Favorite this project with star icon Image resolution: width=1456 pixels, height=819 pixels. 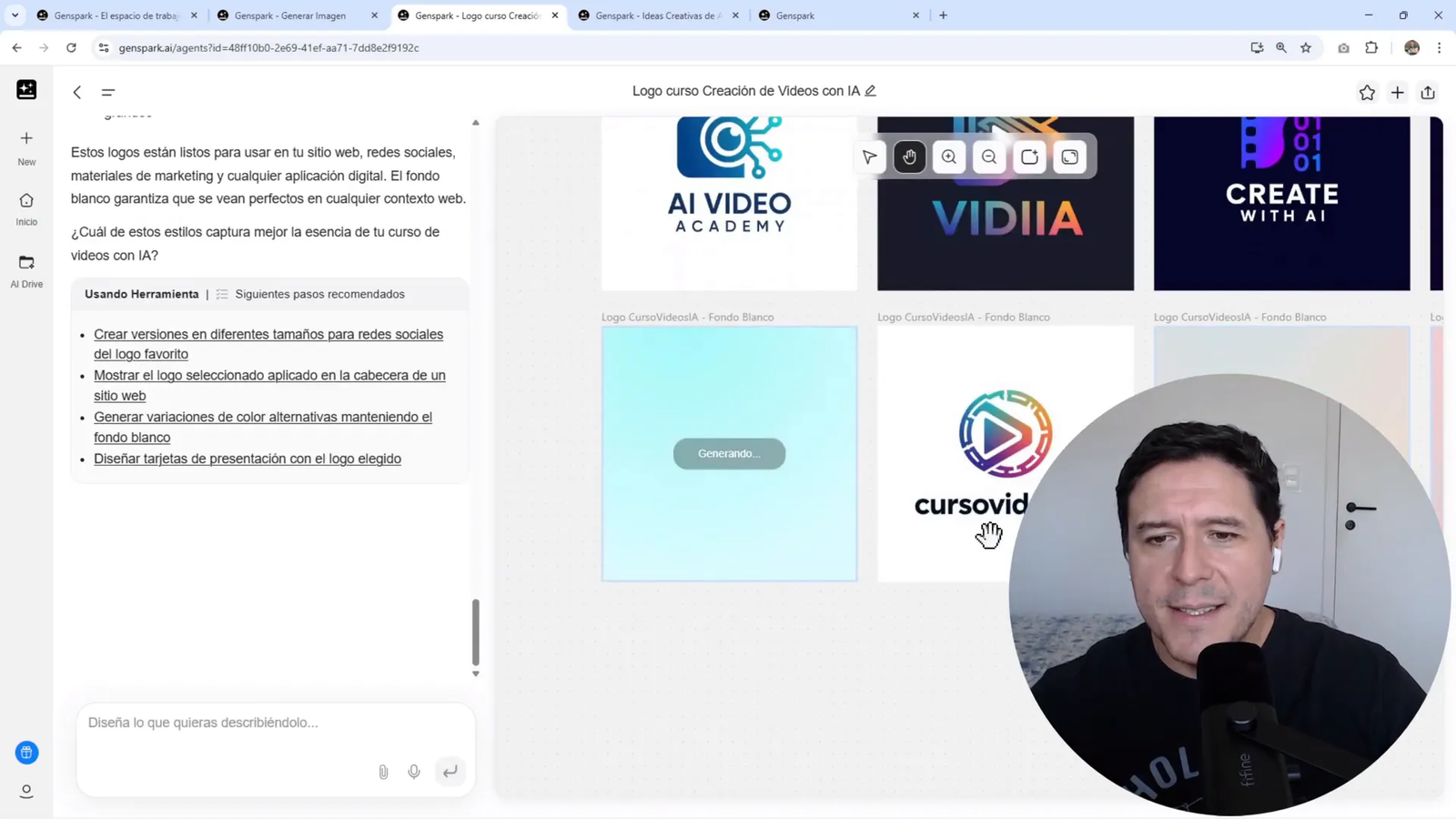click(x=1367, y=92)
